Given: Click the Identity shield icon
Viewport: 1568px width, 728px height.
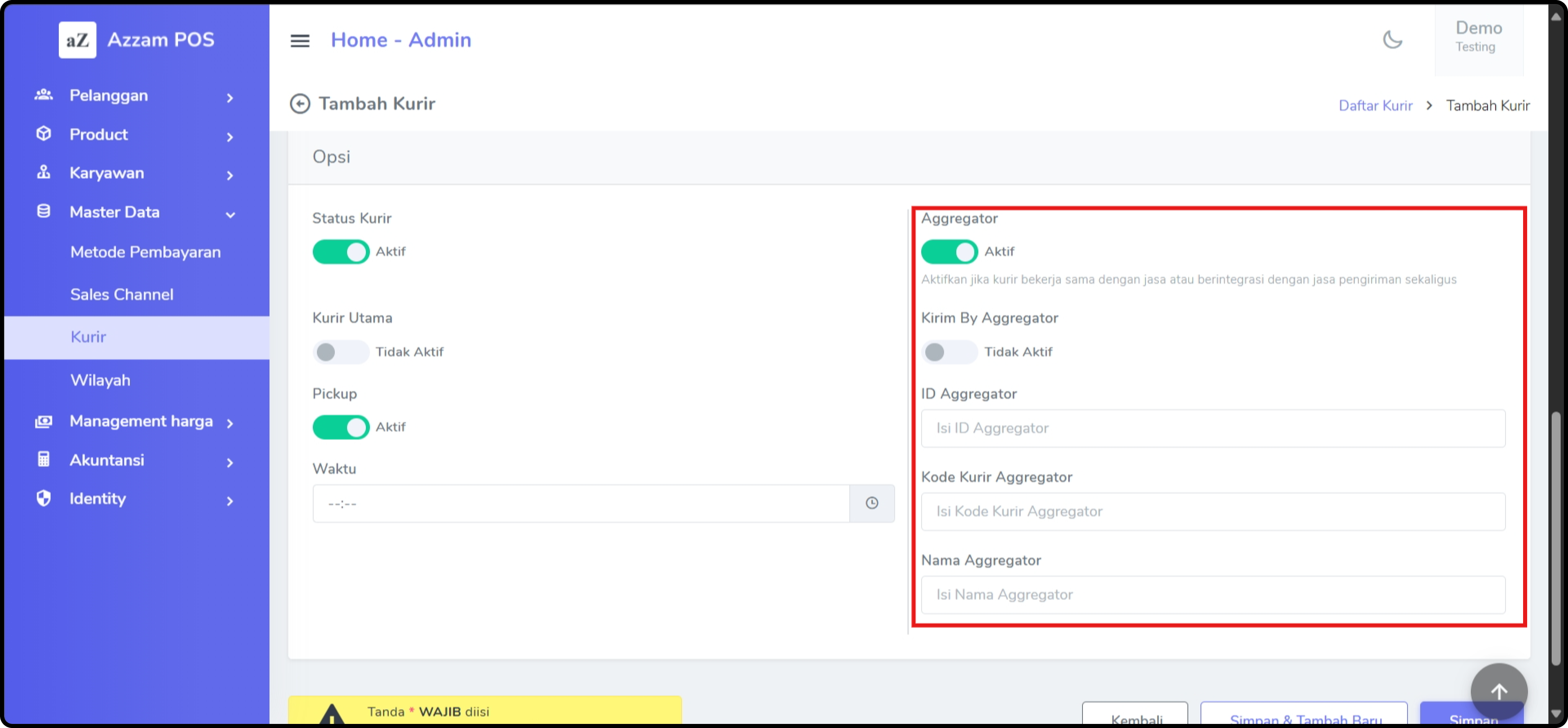Looking at the screenshot, I should pos(43,499).
